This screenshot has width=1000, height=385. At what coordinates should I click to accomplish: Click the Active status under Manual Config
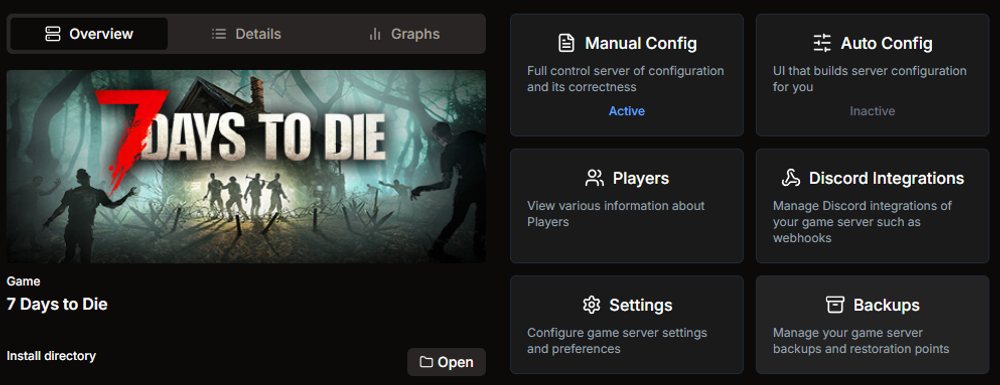pos(627,111)
